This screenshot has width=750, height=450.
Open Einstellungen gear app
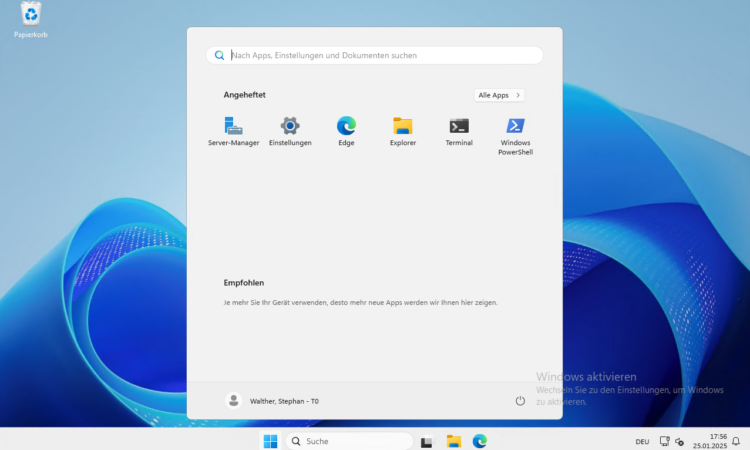point(290,131)
